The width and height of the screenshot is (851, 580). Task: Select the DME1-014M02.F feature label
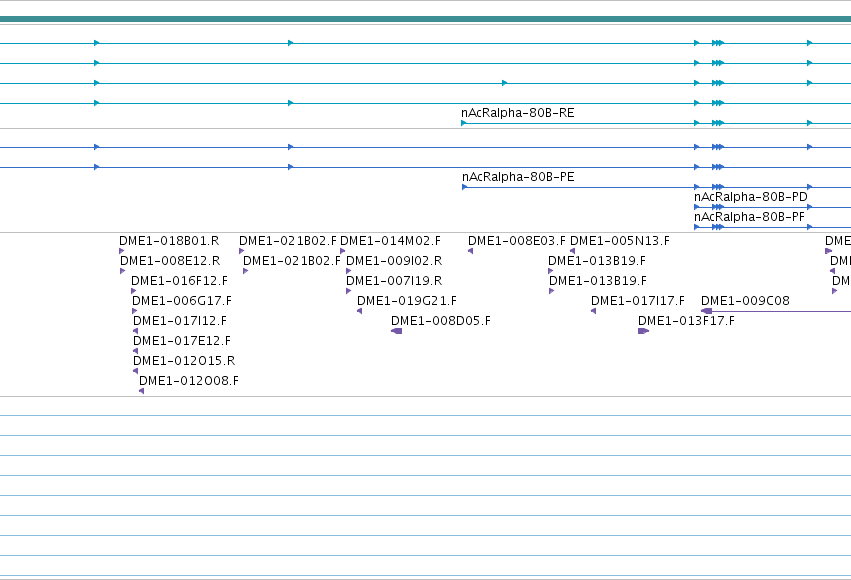(x=390, y=241)
